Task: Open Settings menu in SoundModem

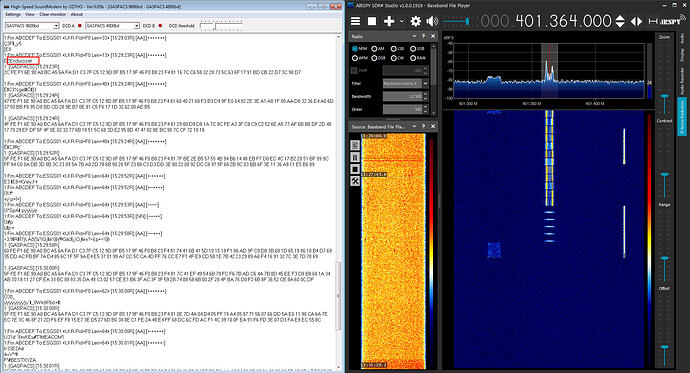Action: [x=12, y=14]
